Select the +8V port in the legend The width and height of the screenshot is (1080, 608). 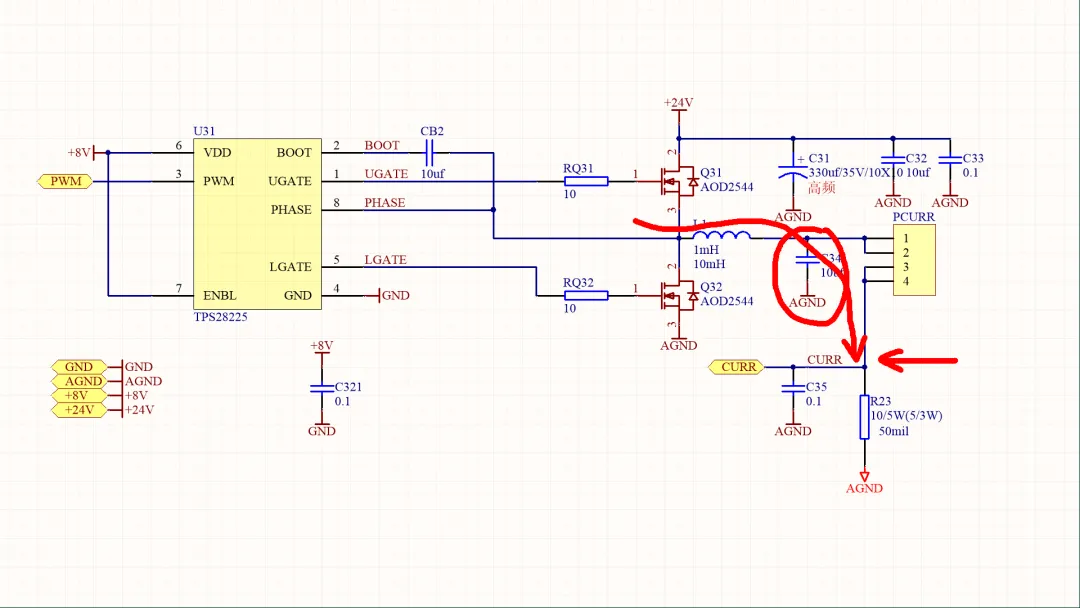point(79,396)
